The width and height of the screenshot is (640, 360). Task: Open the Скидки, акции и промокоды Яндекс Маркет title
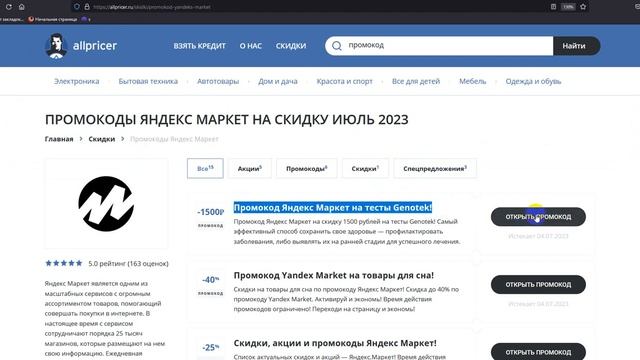(x=335, y=343)
